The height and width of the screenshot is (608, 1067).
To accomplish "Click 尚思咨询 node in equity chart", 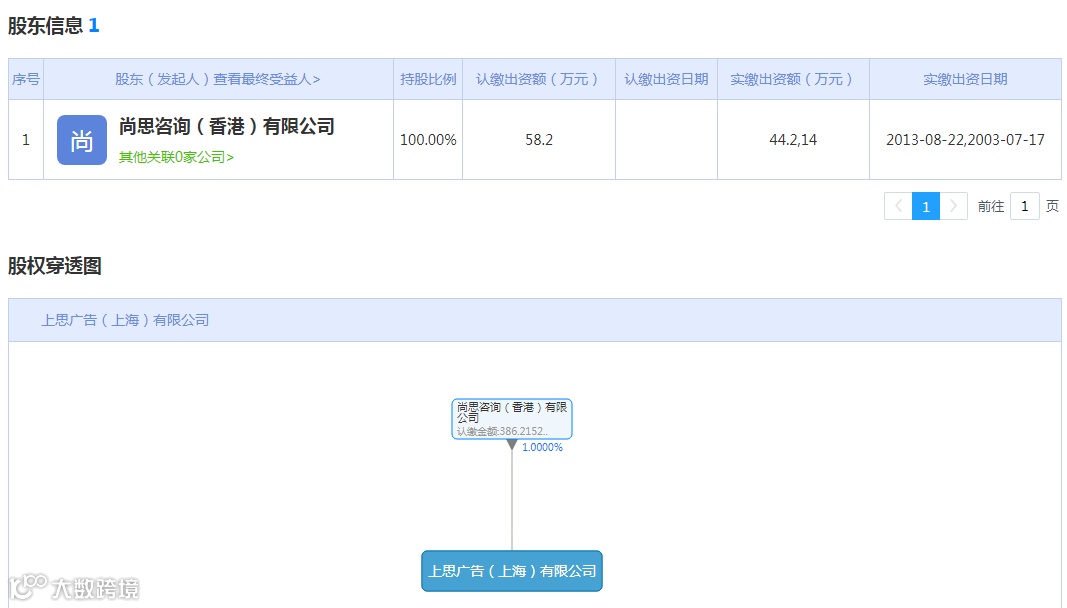I will pos(512,419).
